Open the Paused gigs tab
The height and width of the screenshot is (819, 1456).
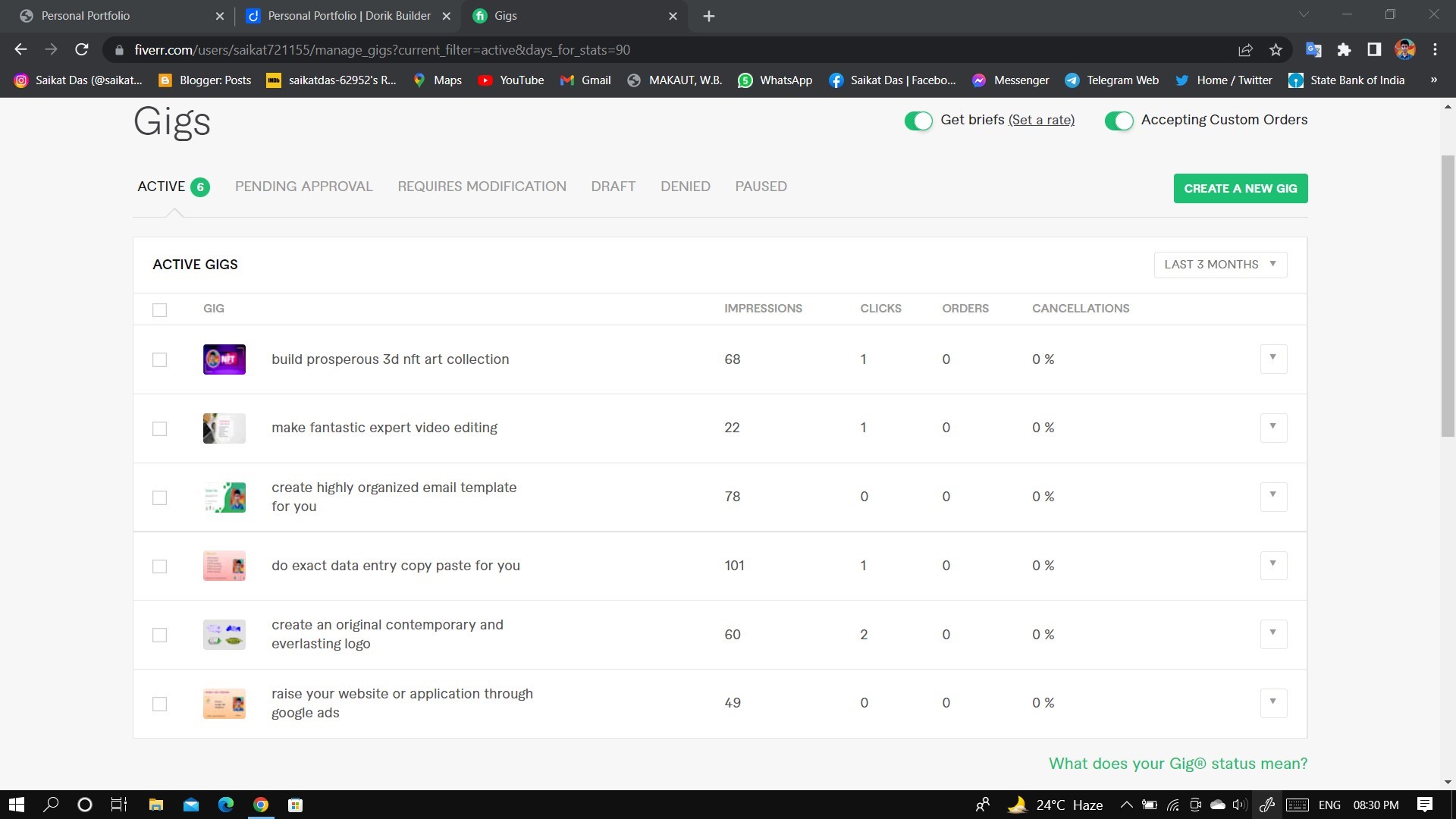tap(761, 187)
